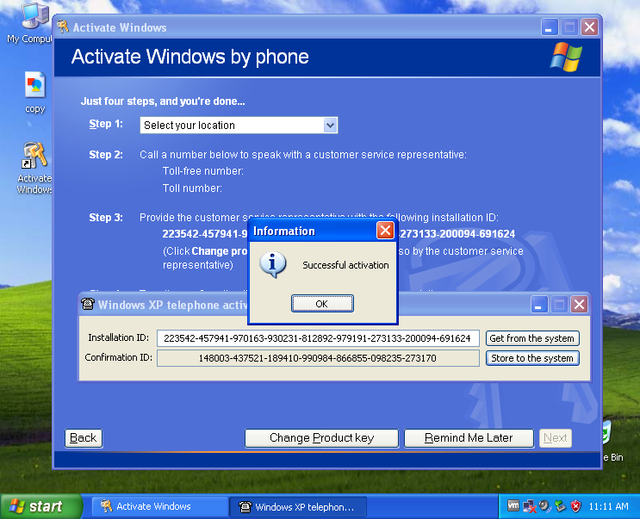Minimize the Activate Windows window
640x519 pixels.
point(549,27)
